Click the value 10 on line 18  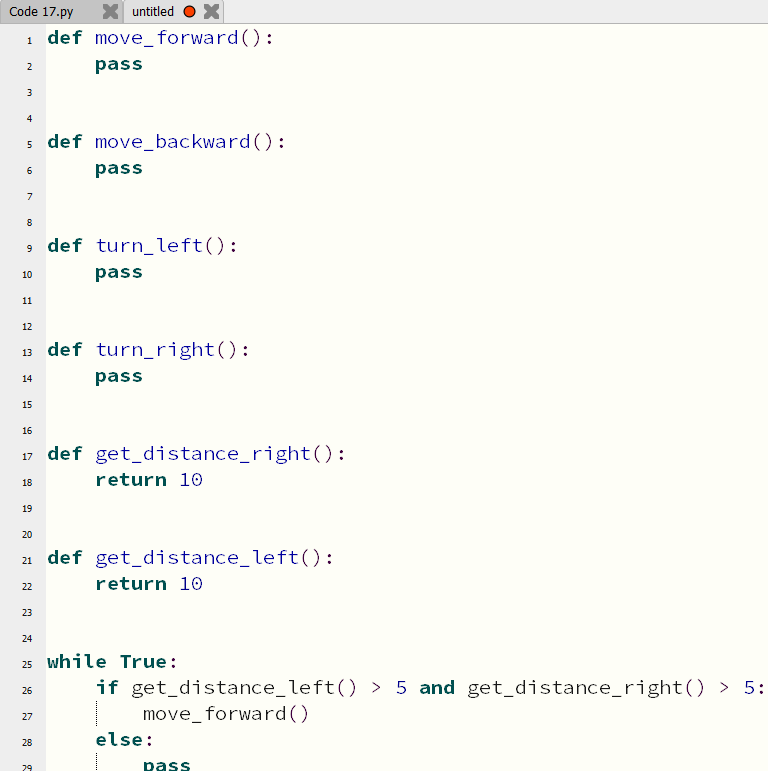(x=191, y=480)
